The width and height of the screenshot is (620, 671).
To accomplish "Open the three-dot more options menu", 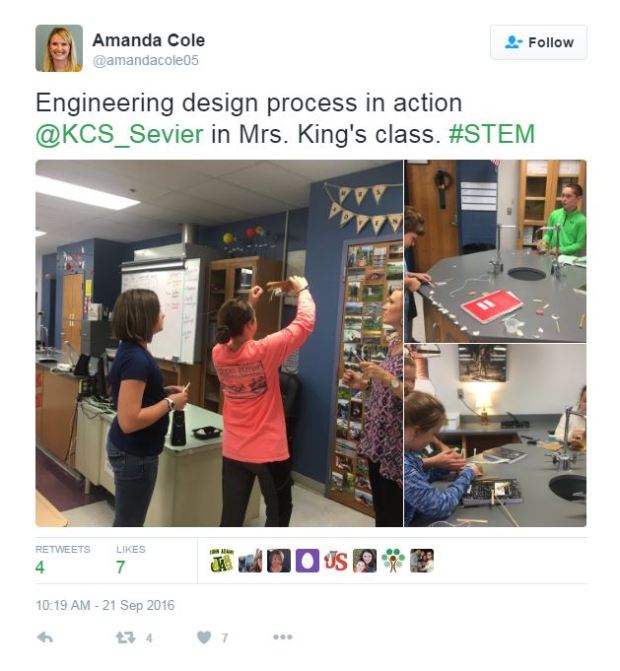I will 283,637.
